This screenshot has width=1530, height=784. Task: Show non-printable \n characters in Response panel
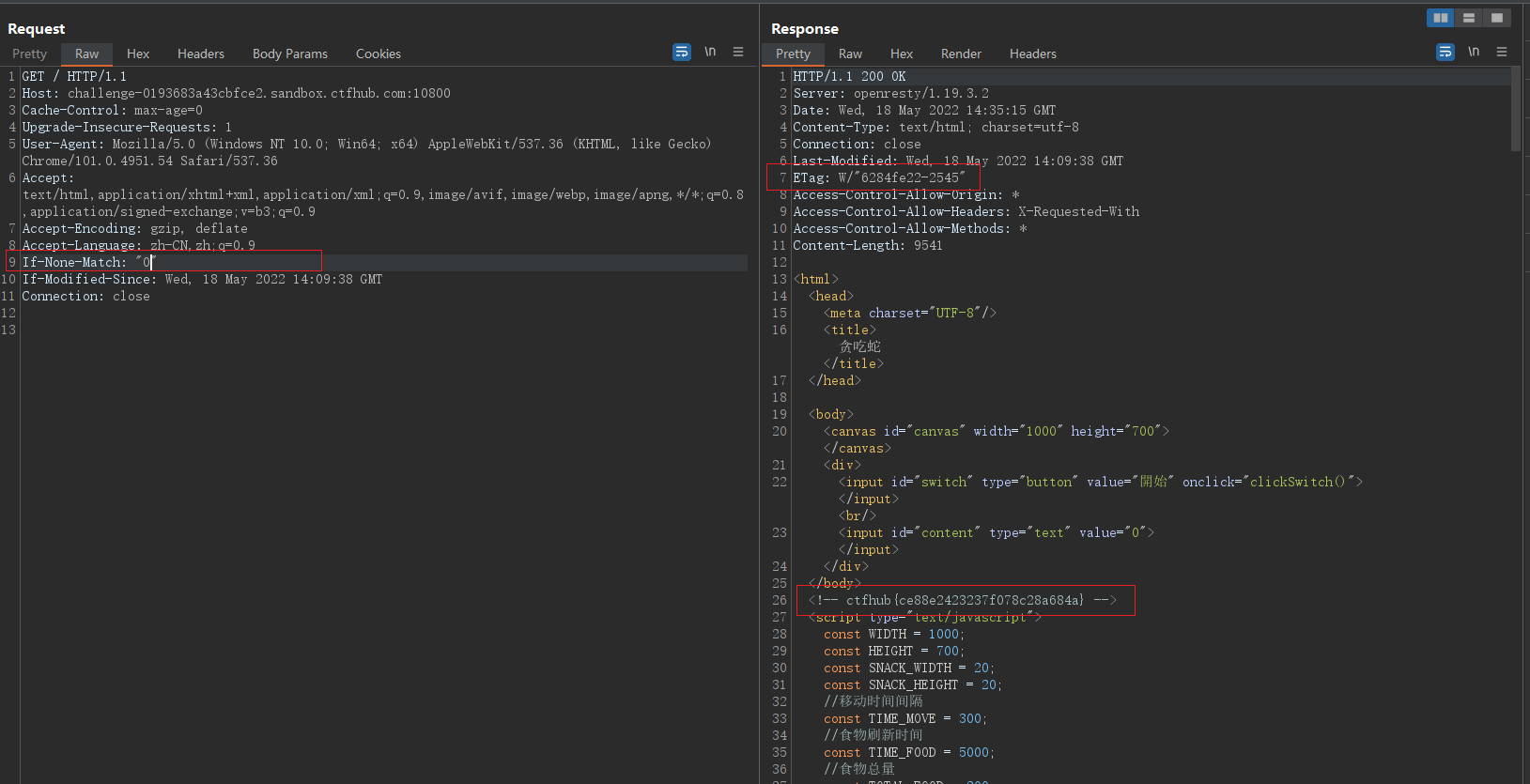tap(1474, 52)
